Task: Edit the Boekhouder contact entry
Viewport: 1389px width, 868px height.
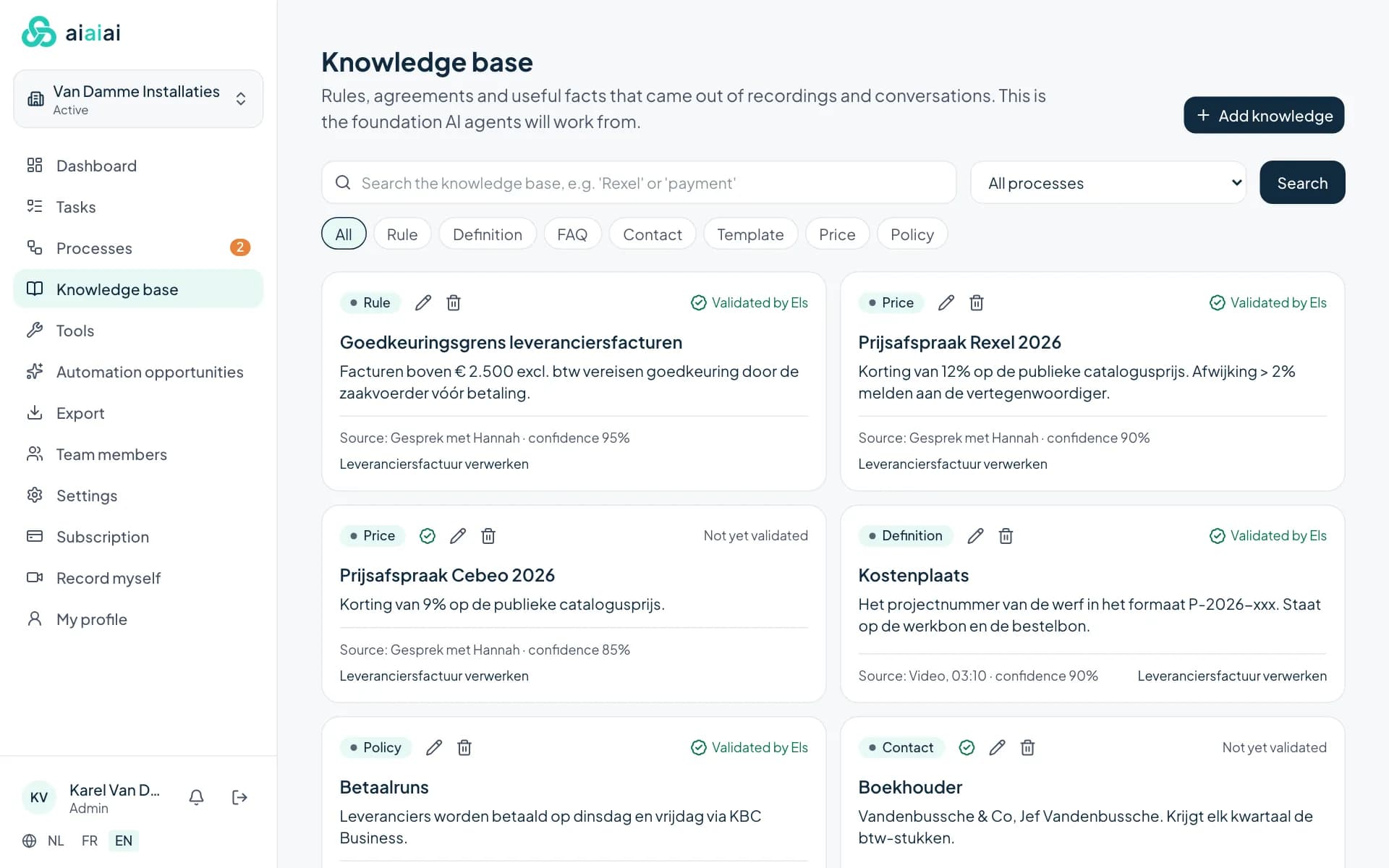Action: [x=997, y=747]
